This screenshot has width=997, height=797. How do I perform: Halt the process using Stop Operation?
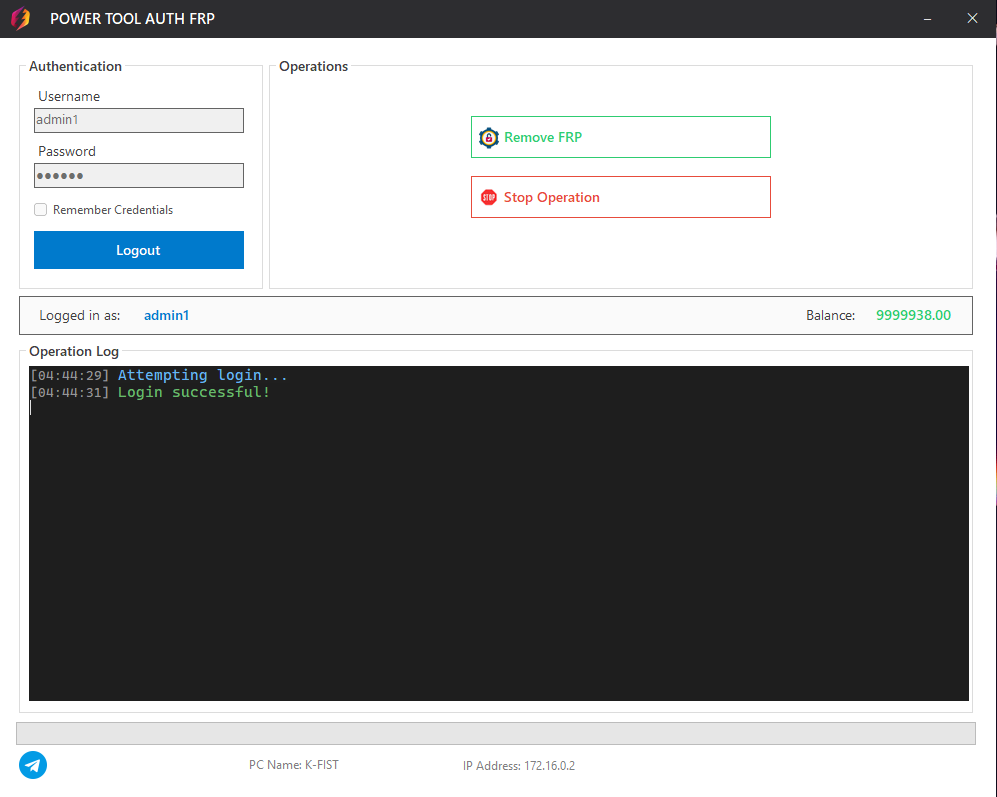[620, 197]
